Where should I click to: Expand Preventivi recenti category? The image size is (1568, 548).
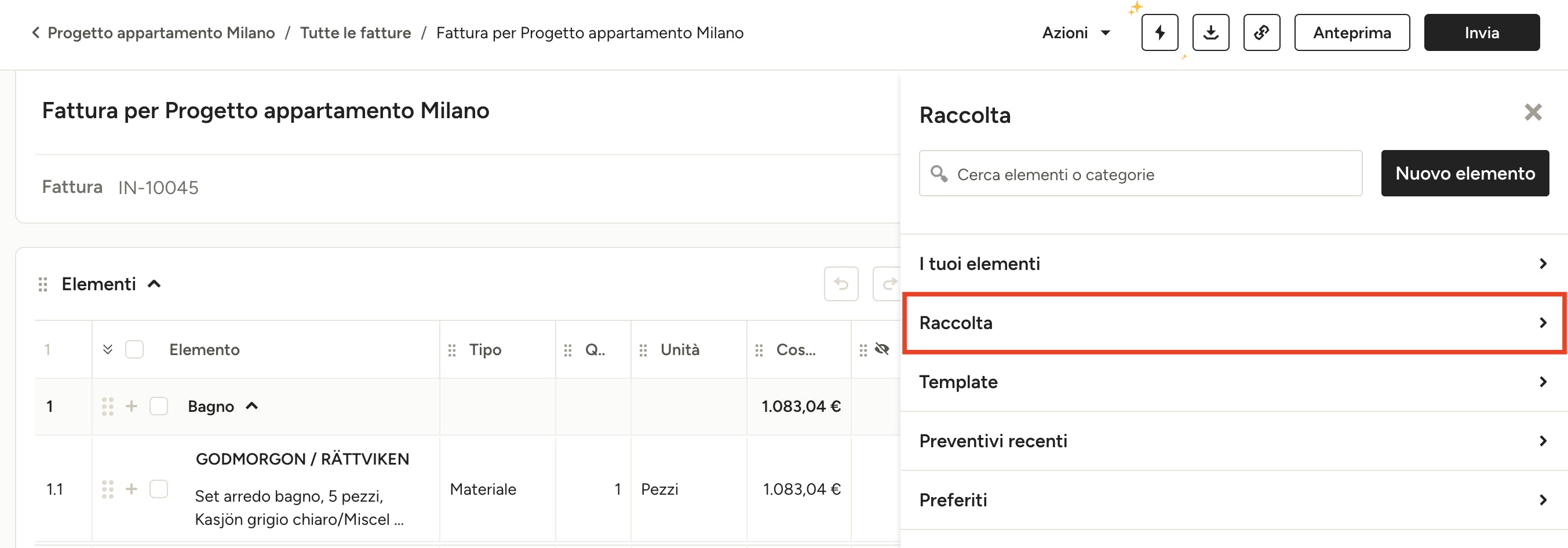click(1234, 440)
